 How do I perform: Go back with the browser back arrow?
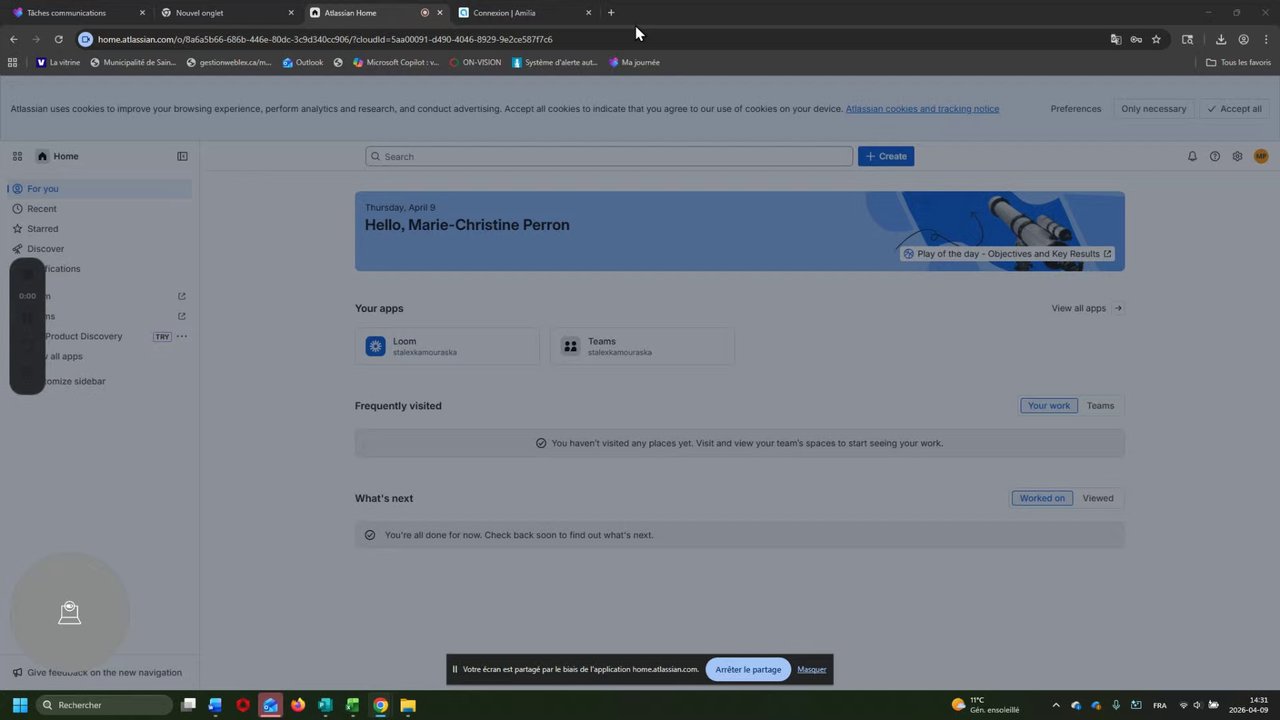(x=14, y=39)
